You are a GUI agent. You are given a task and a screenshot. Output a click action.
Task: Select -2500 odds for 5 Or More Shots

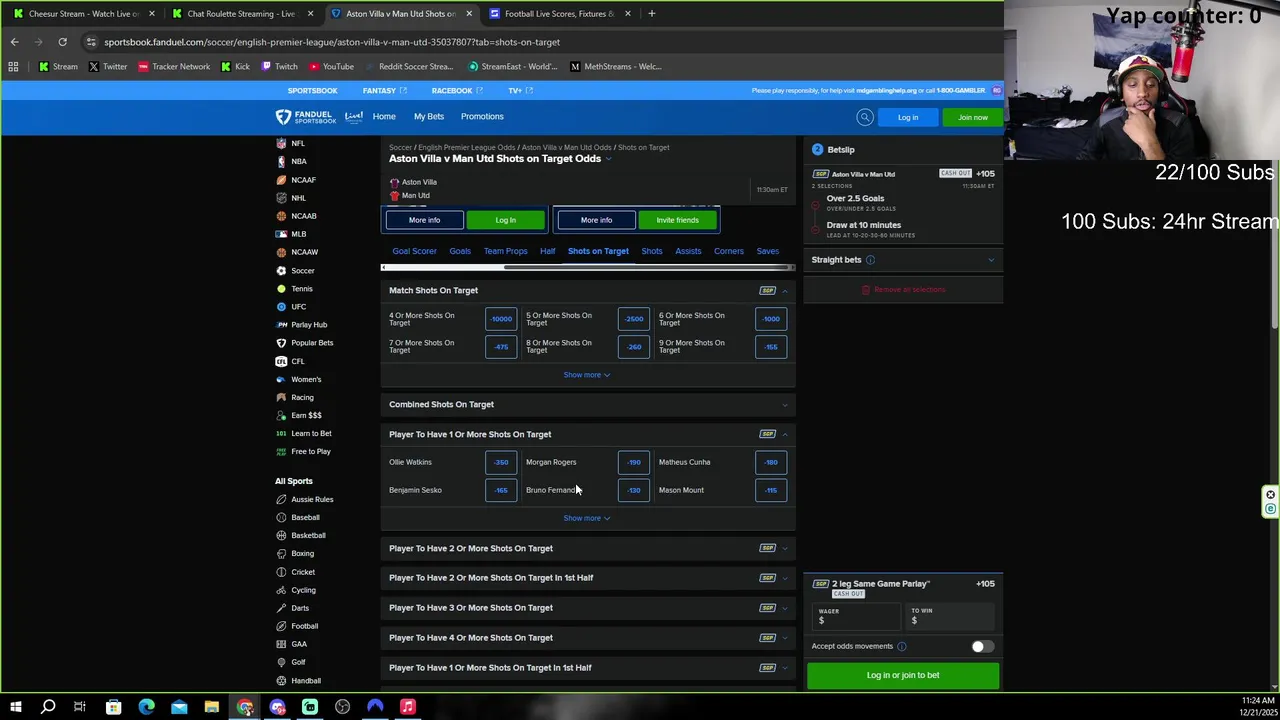(x=634, y=319)
